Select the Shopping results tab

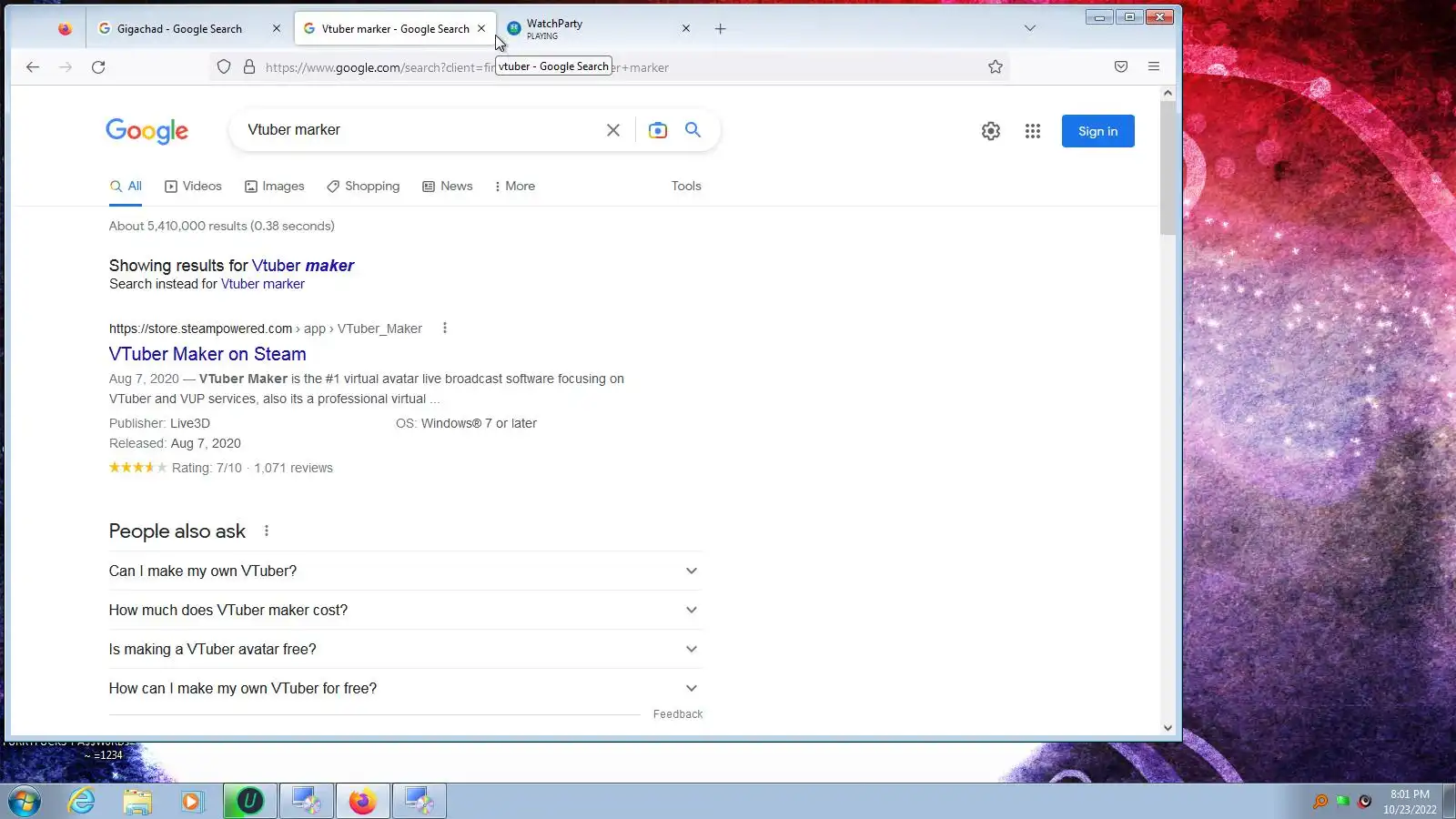pos(364,186)
